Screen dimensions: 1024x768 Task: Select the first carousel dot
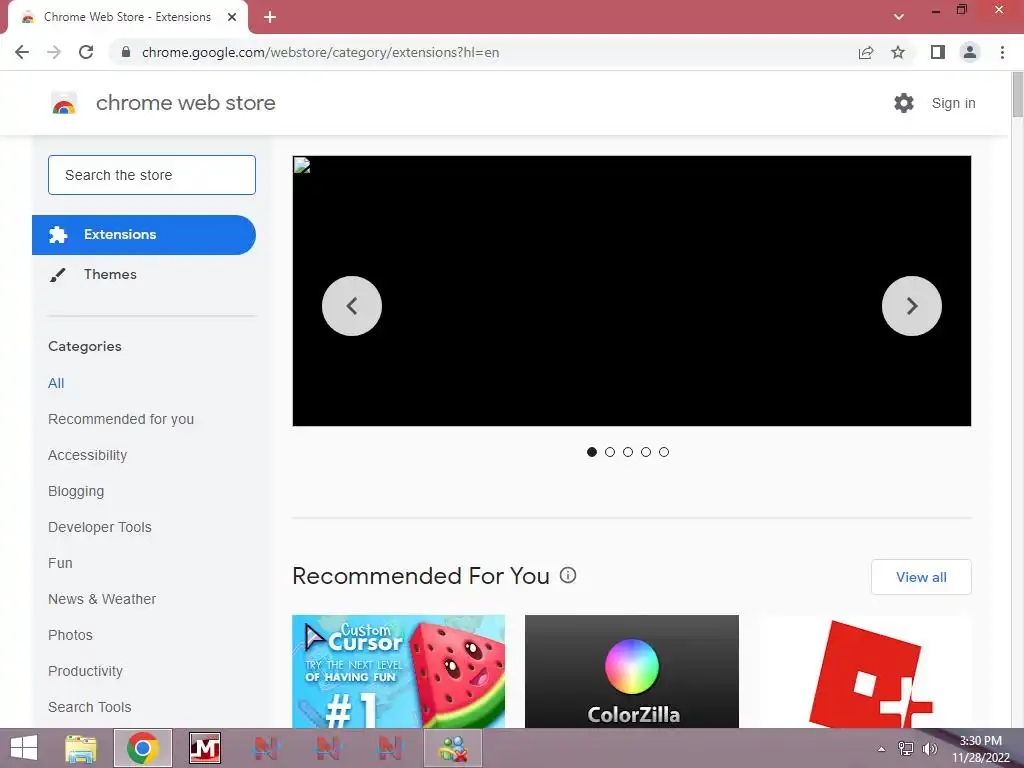(x=592, y=452)
